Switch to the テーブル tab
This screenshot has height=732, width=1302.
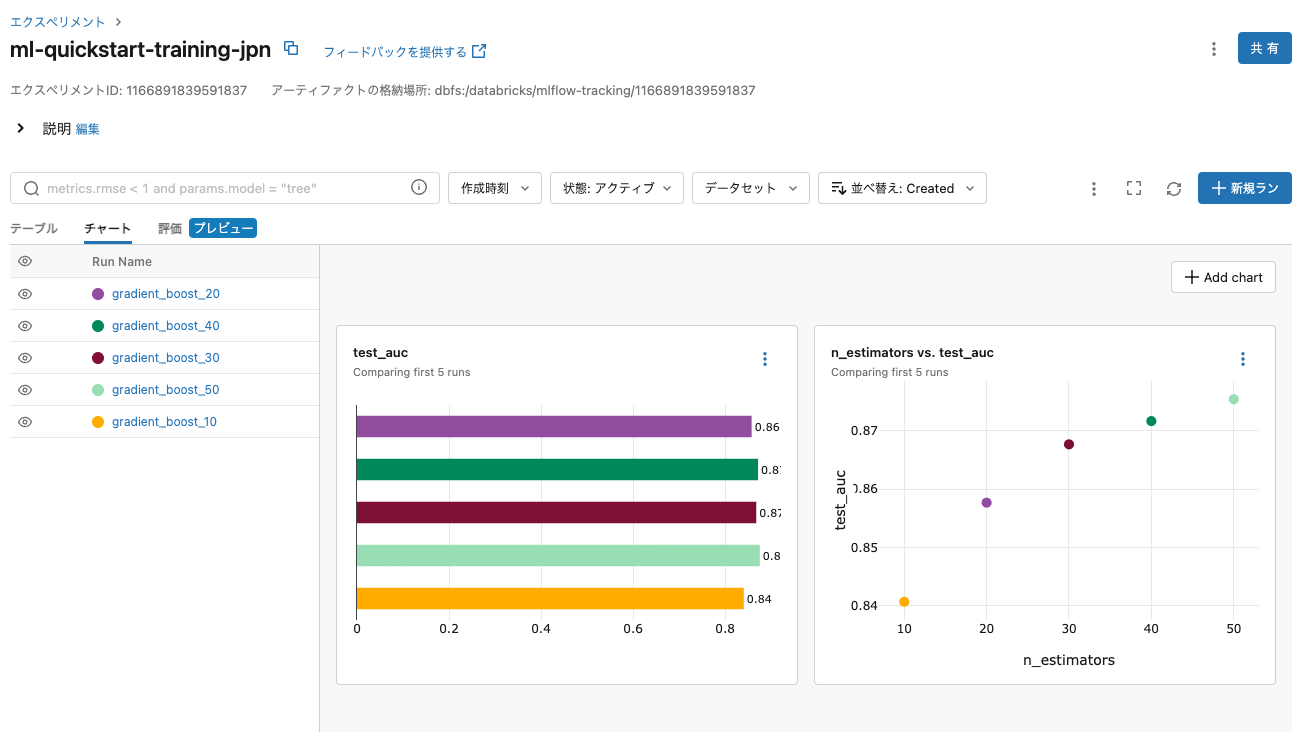[x=34, y=228]
